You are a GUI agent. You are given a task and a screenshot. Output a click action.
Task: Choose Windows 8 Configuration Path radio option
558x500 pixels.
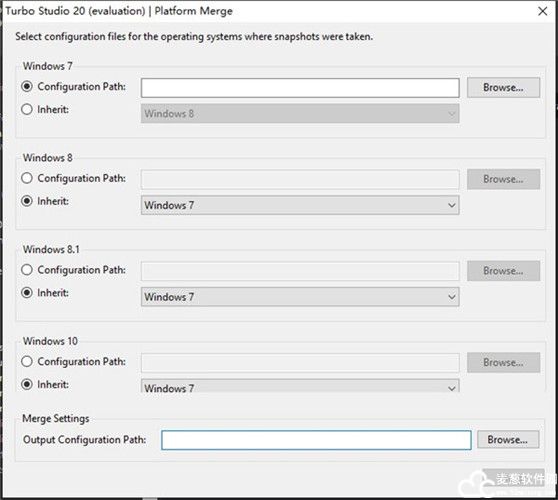click(27, 178)
